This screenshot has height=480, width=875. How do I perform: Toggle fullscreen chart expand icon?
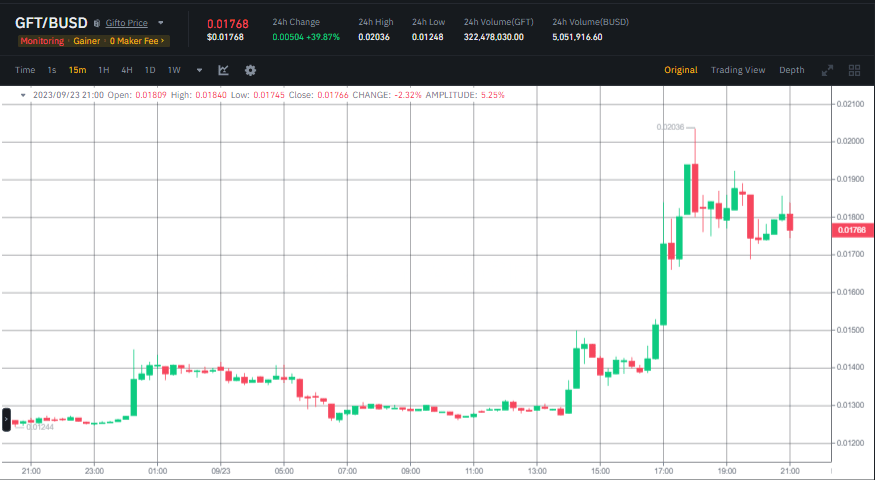pyautogui.click(x=828, y=70)
